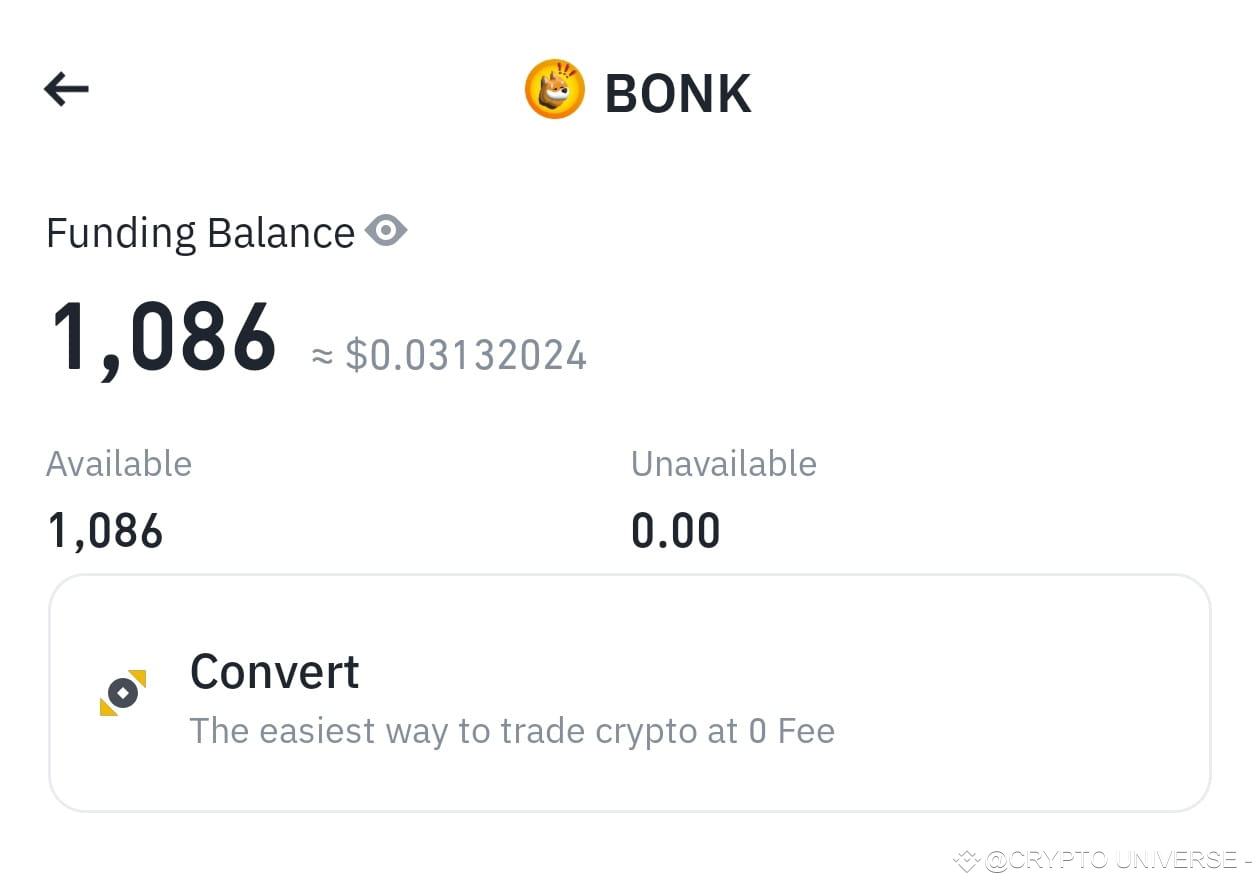Click the Convert label text
The width and height of the screenshot is (1260, 882).
[274, 671]
